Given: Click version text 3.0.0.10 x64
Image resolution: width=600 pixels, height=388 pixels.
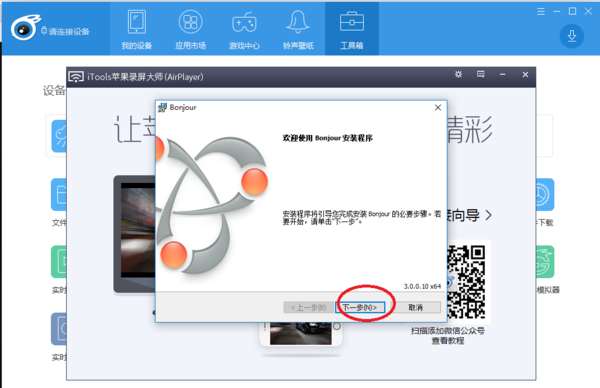Looking at the screenshot, I should 422,286.
